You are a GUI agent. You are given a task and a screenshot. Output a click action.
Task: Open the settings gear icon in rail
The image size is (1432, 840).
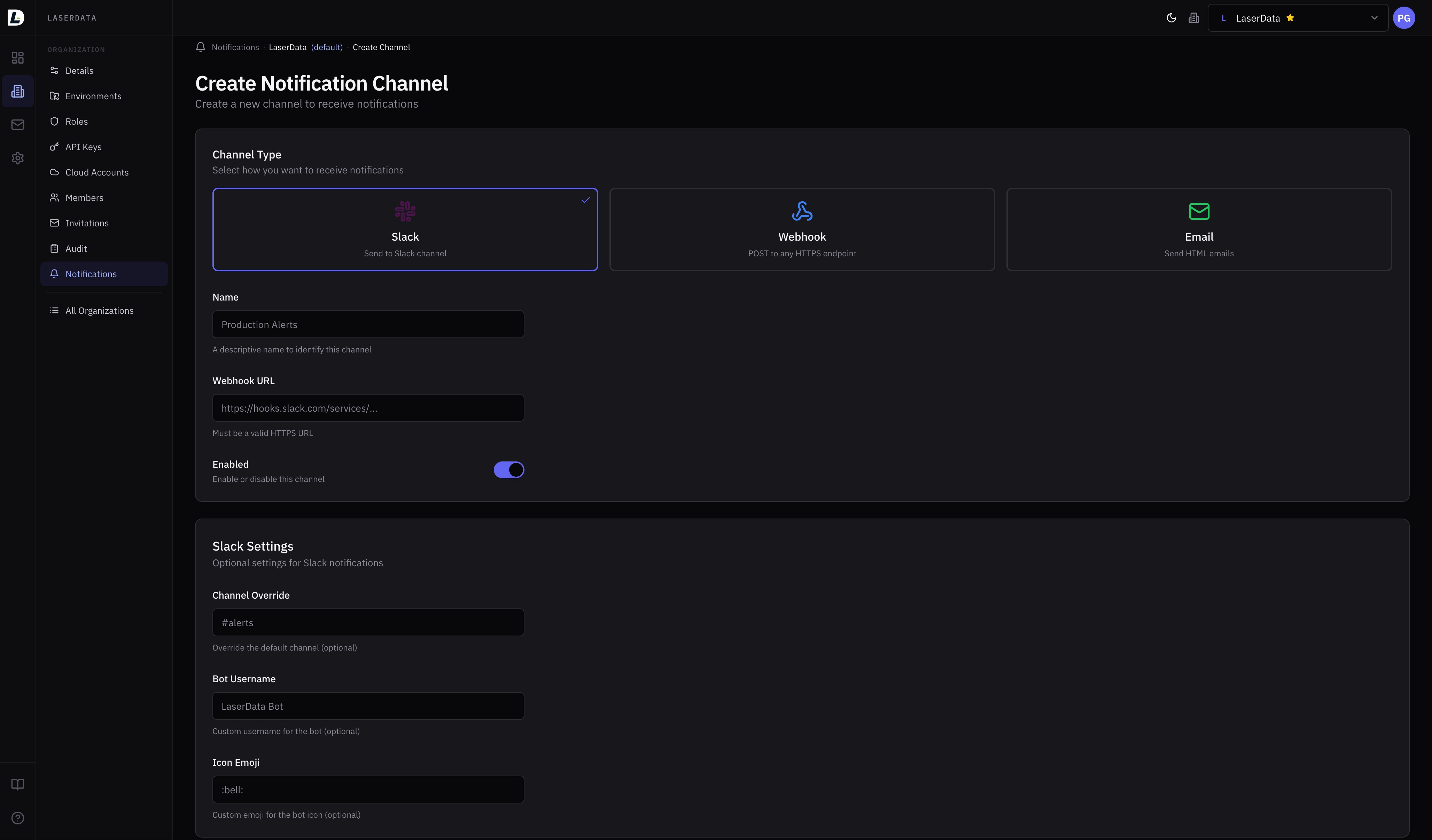(18, 158)
